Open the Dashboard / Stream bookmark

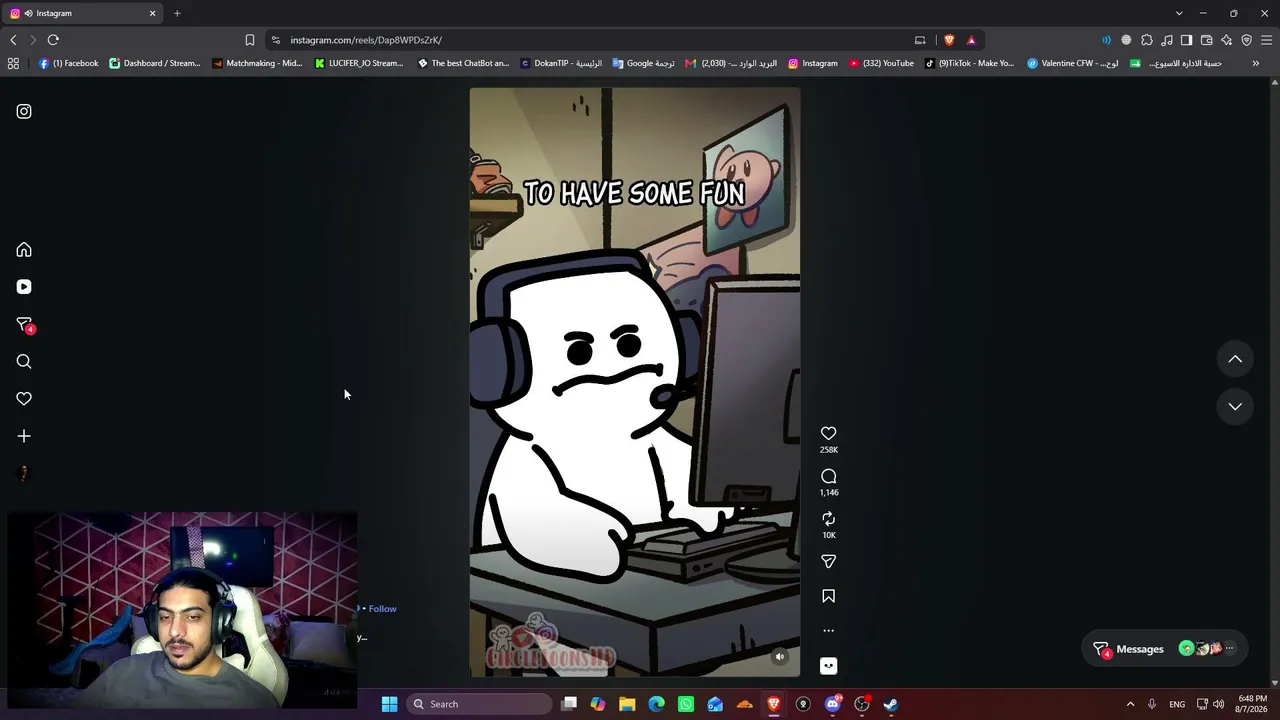155,63
